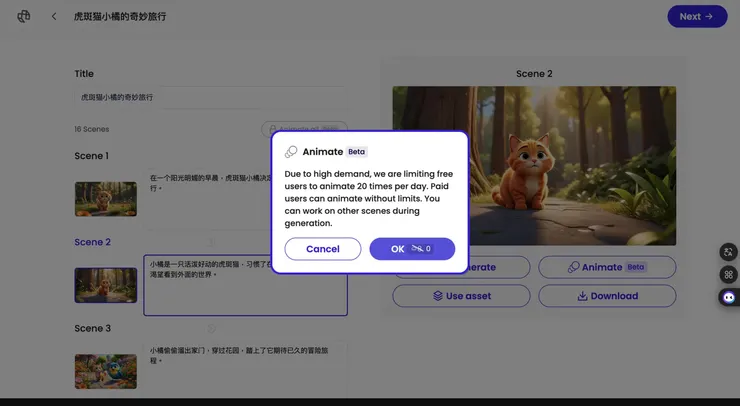Select the Scene 3 thumbnail

click(x=106, y=372)
